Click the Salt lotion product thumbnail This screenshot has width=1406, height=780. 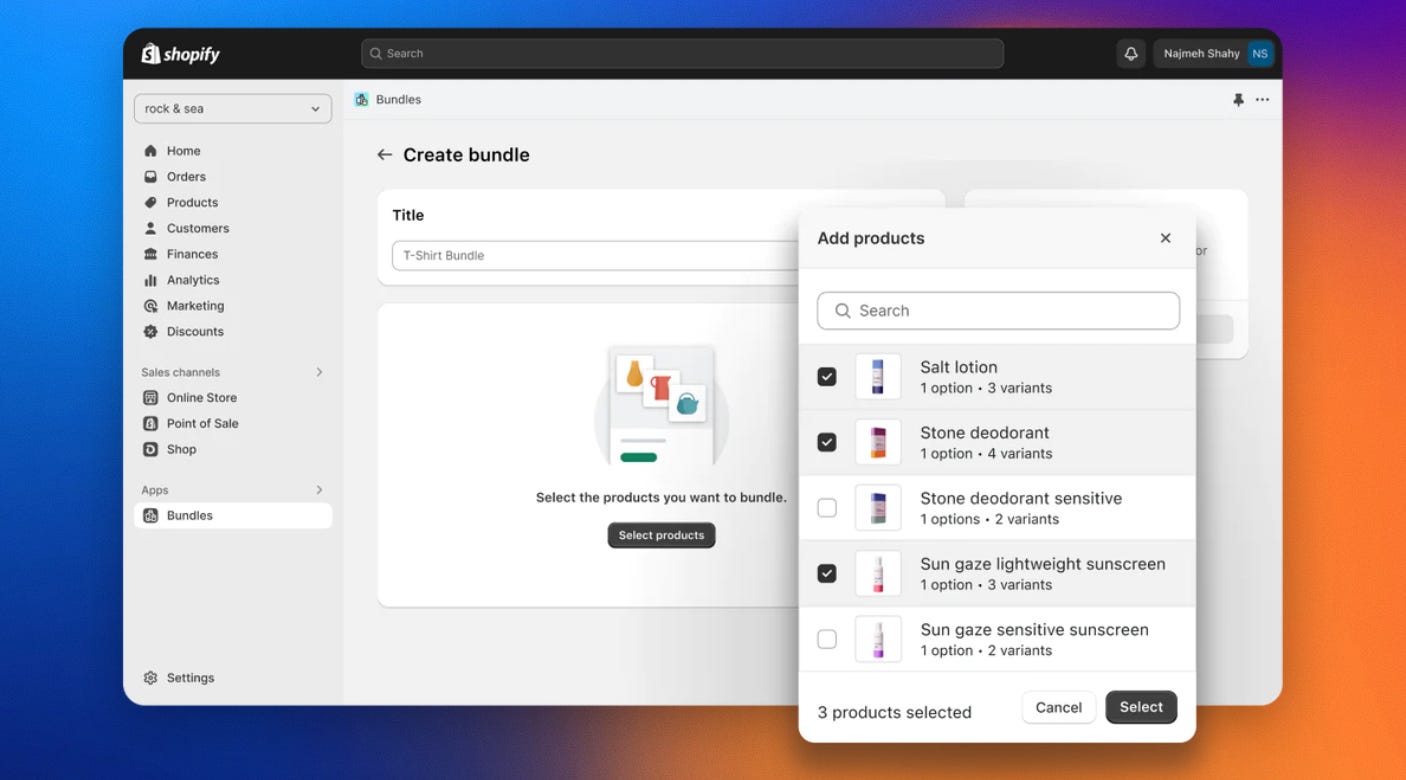pos(878,377)
